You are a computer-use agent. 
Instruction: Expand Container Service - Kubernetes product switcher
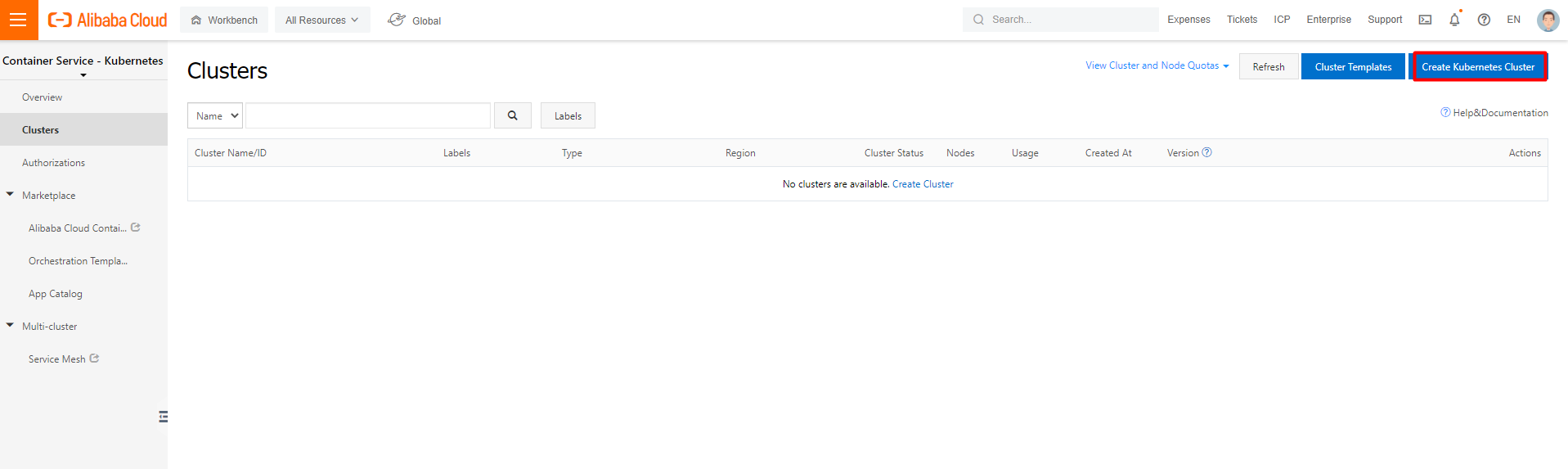tap(83, 64)
